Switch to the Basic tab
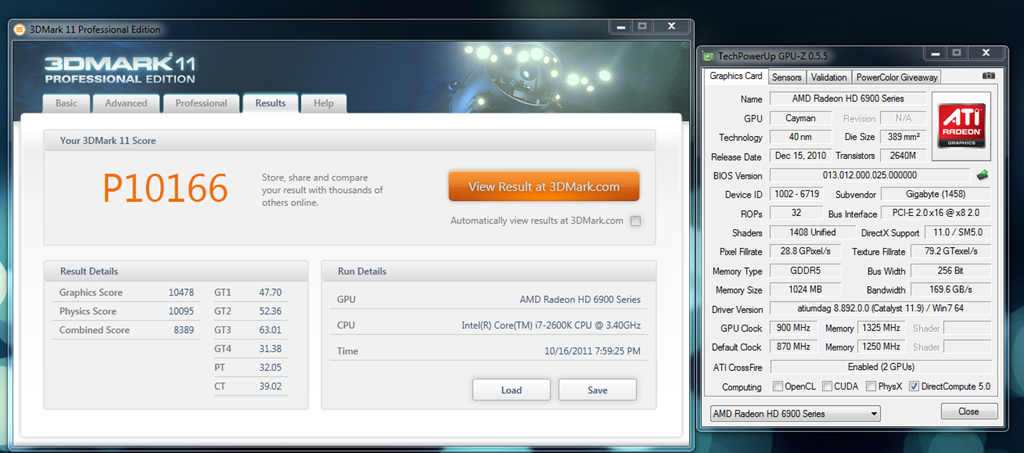The image size is (1024, 453). 66,103
